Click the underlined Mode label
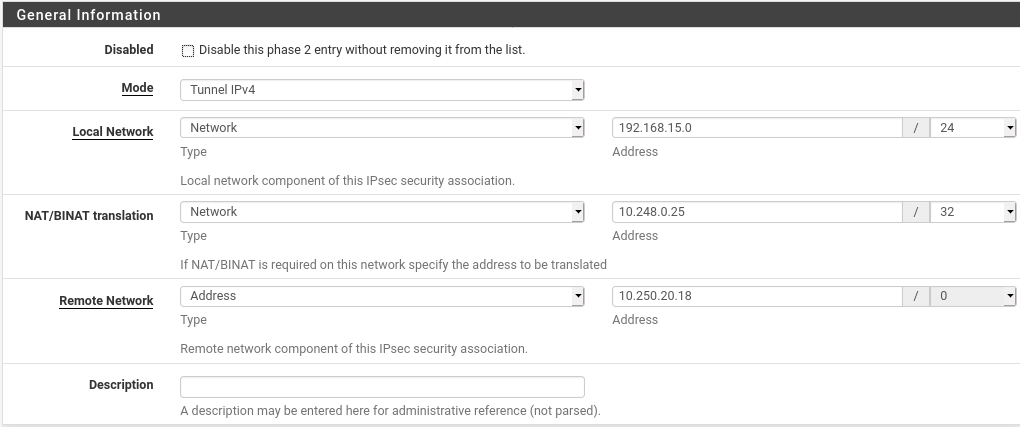1020x427 pixels. [137, 88]
